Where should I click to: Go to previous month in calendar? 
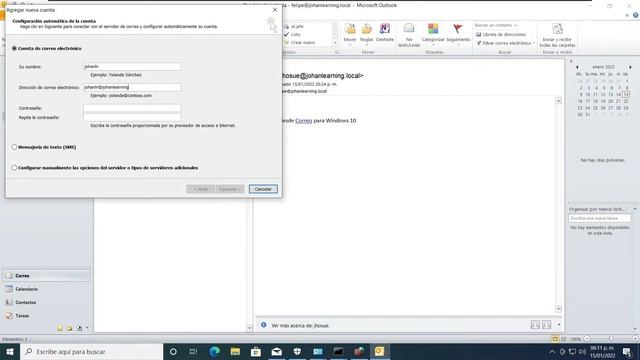(x=577, y=67)
